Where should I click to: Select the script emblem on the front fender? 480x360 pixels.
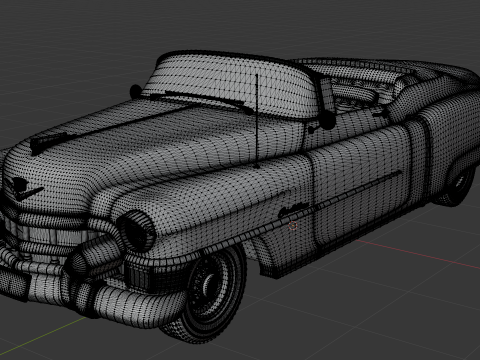[293, 209]
